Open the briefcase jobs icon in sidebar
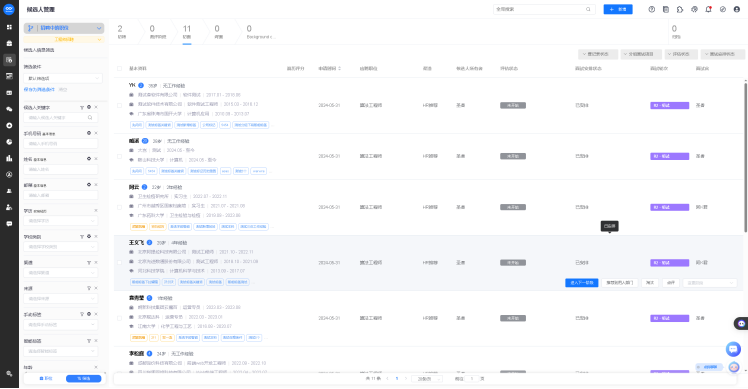The height and width of the screenshot is (389, 748). [9, 43]
